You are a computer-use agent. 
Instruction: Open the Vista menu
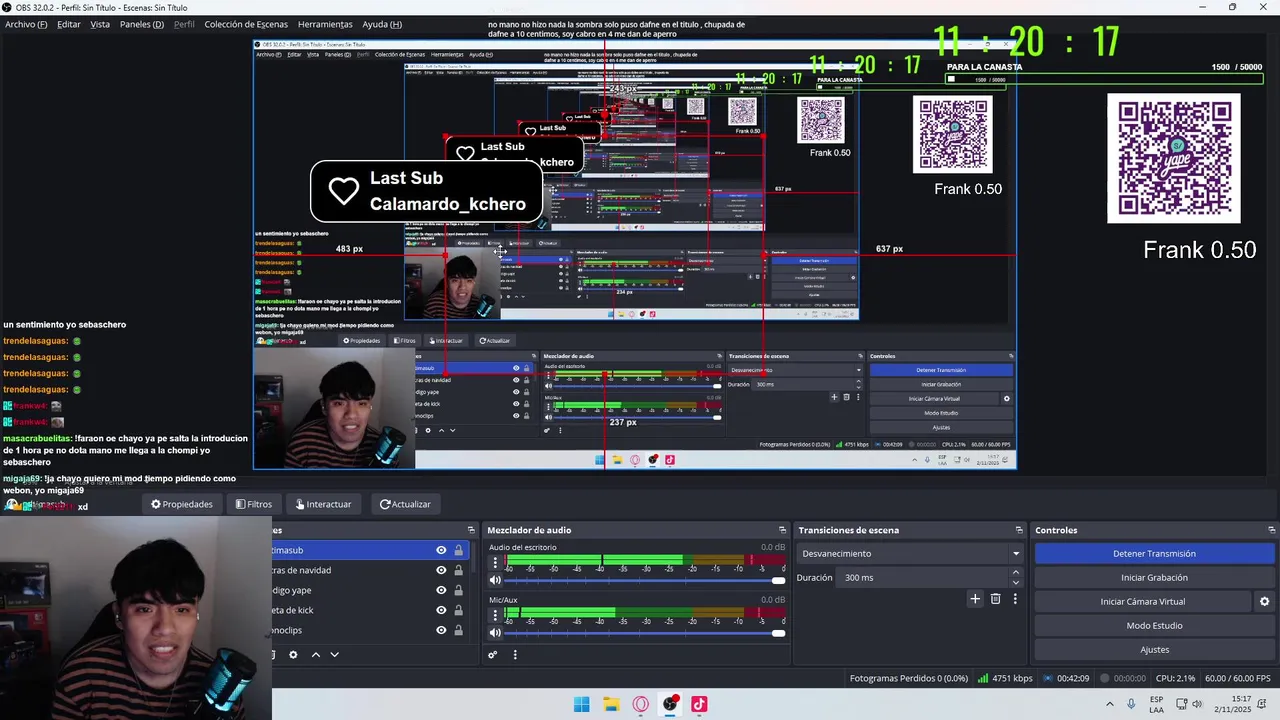click(100, 24)
